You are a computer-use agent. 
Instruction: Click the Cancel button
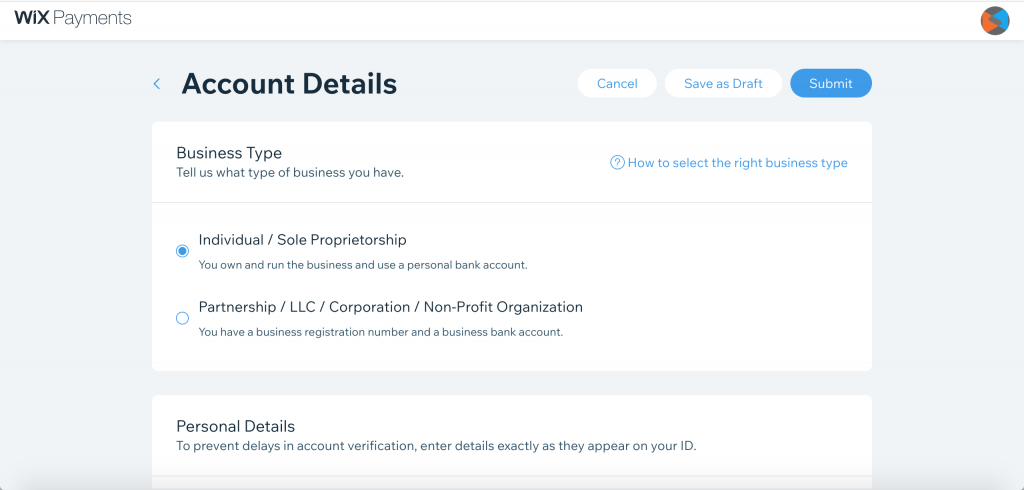coord(617,83)
